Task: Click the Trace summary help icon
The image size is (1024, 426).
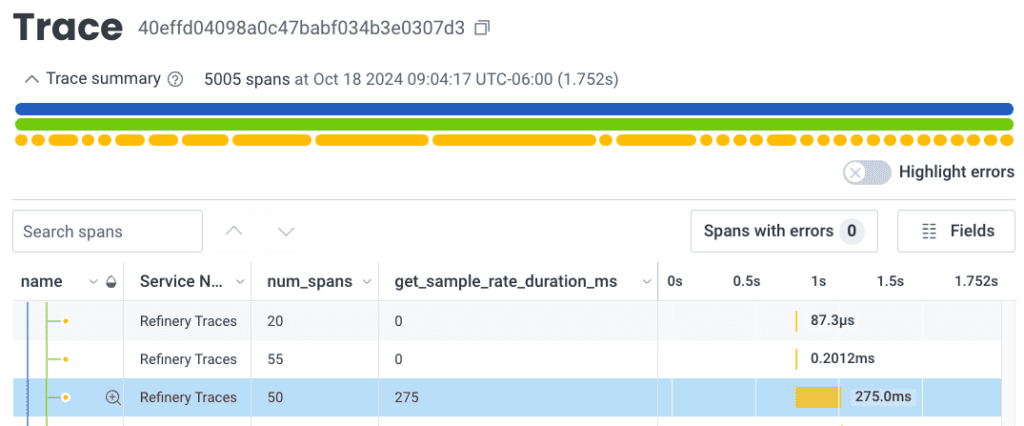Action: [176, 79]
